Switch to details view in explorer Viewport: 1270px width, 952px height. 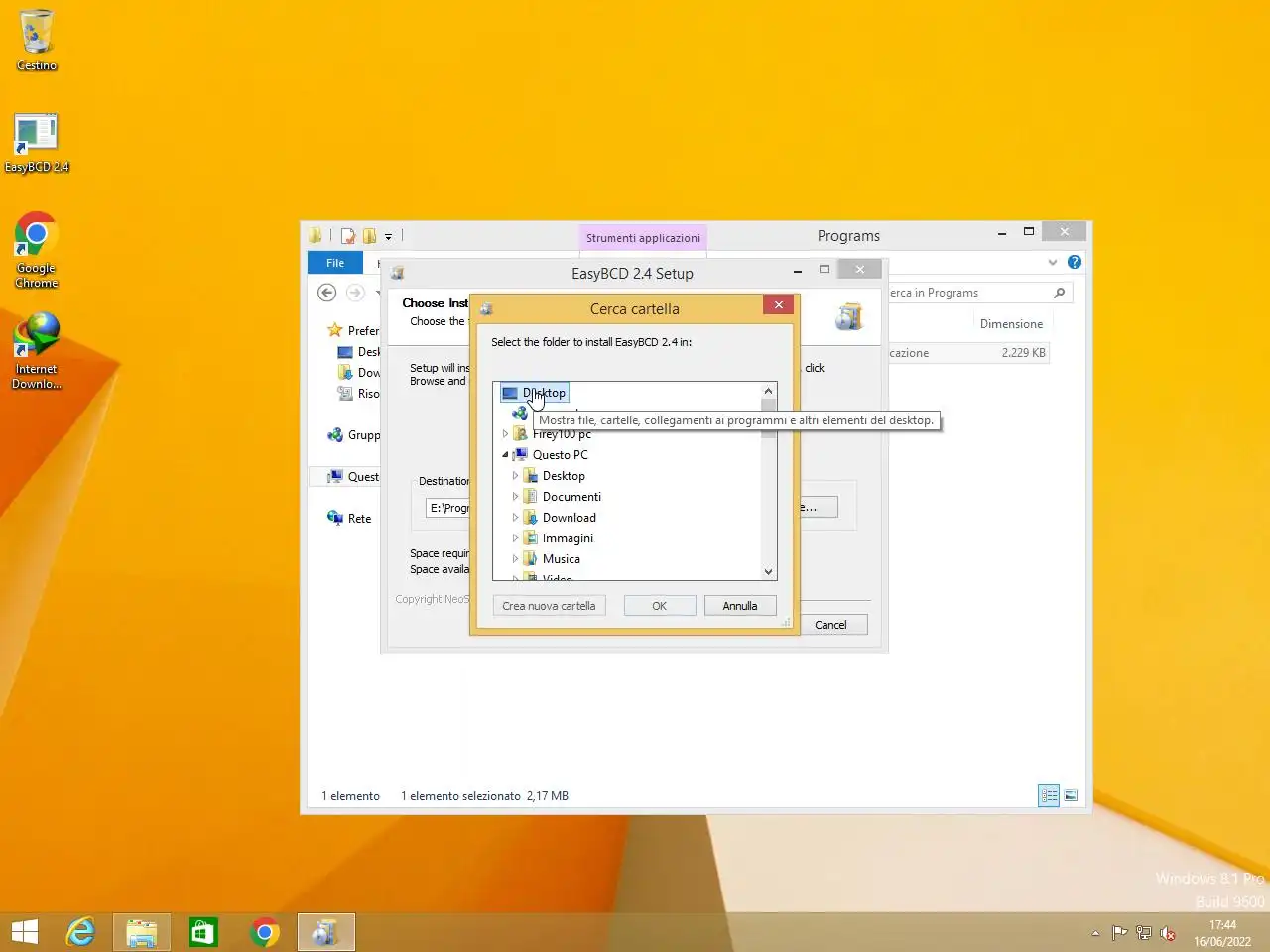1049,796
